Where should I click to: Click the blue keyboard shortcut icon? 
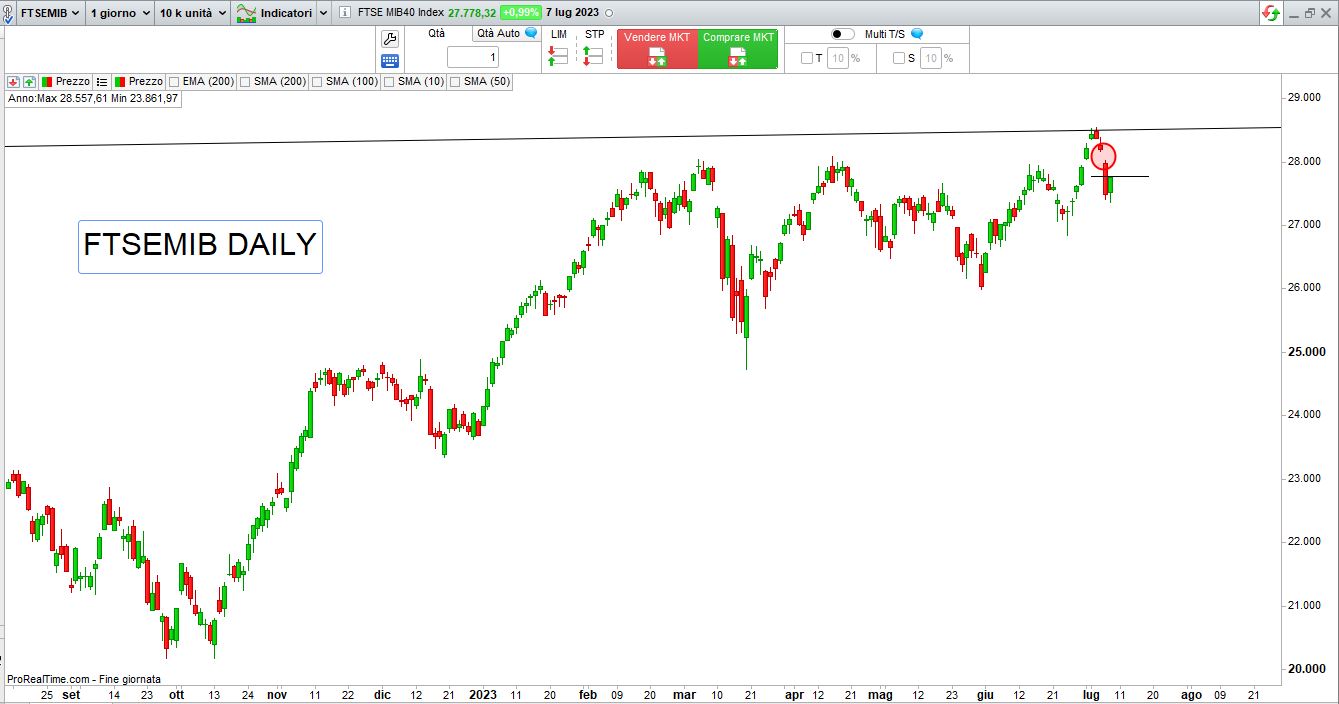[390, 60]
